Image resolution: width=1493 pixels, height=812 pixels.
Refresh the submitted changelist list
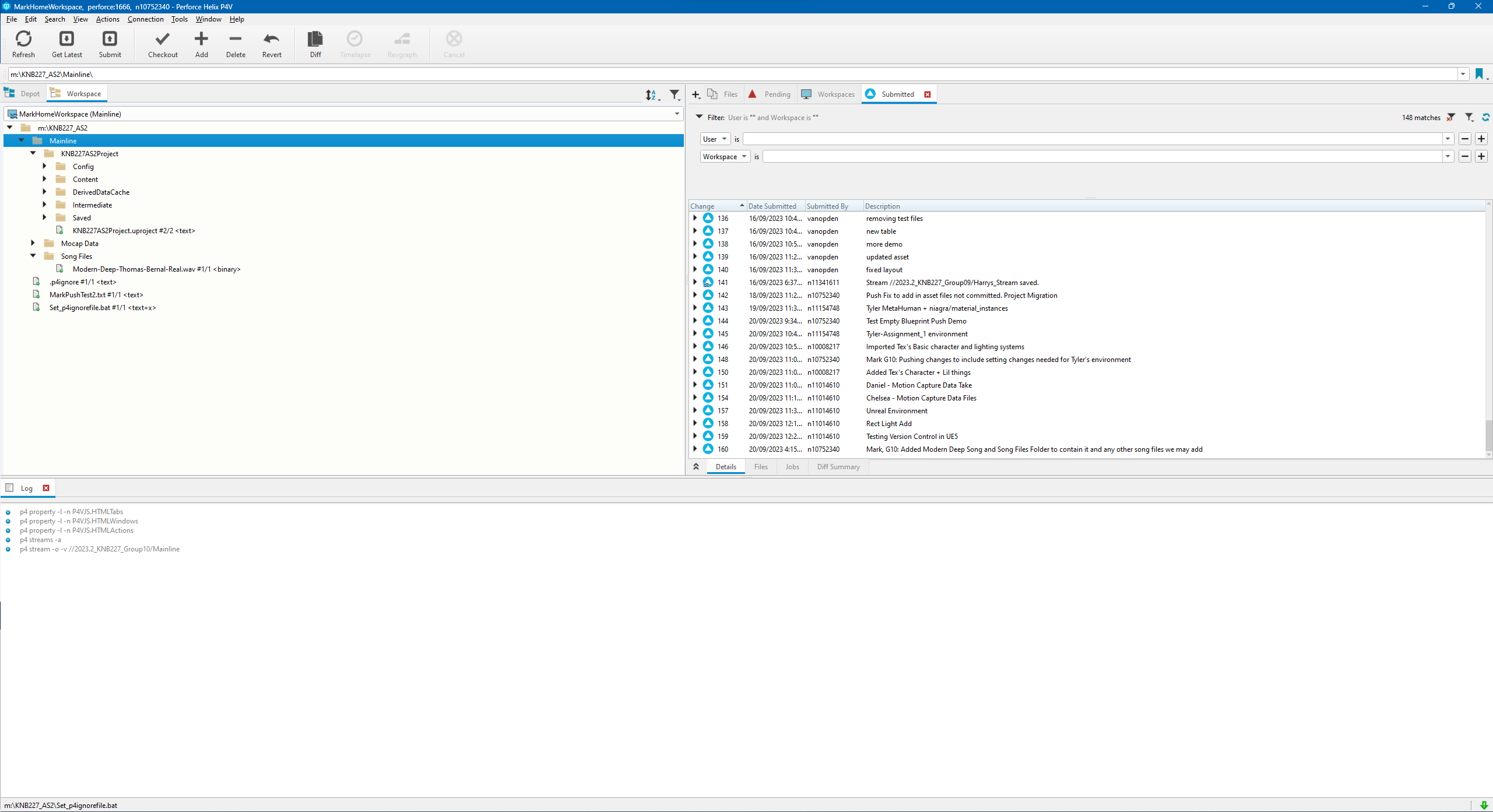tap(1486, 118)
